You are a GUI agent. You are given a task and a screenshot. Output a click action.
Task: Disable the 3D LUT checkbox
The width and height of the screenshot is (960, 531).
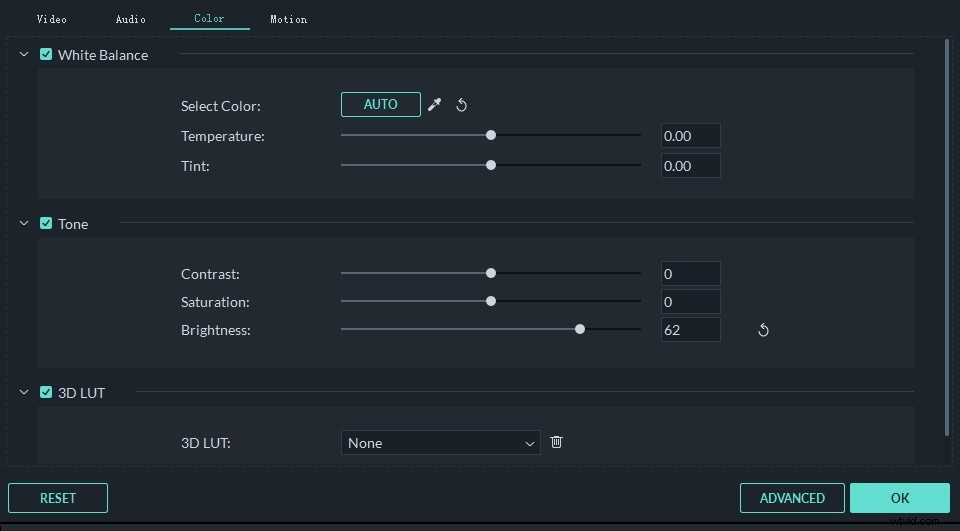tap(46, 392)
